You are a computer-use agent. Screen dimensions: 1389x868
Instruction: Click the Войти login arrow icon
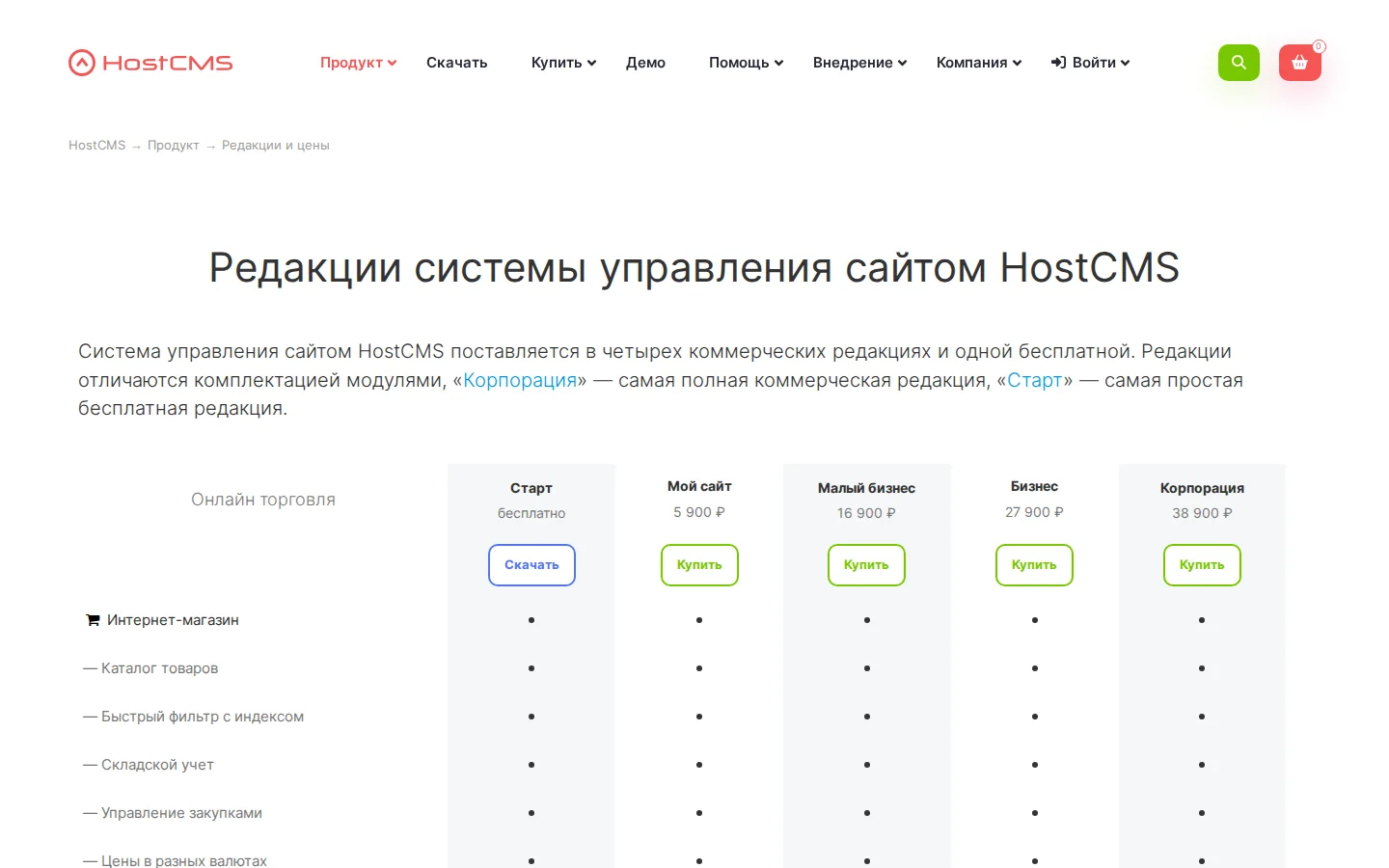[1058, 63]
